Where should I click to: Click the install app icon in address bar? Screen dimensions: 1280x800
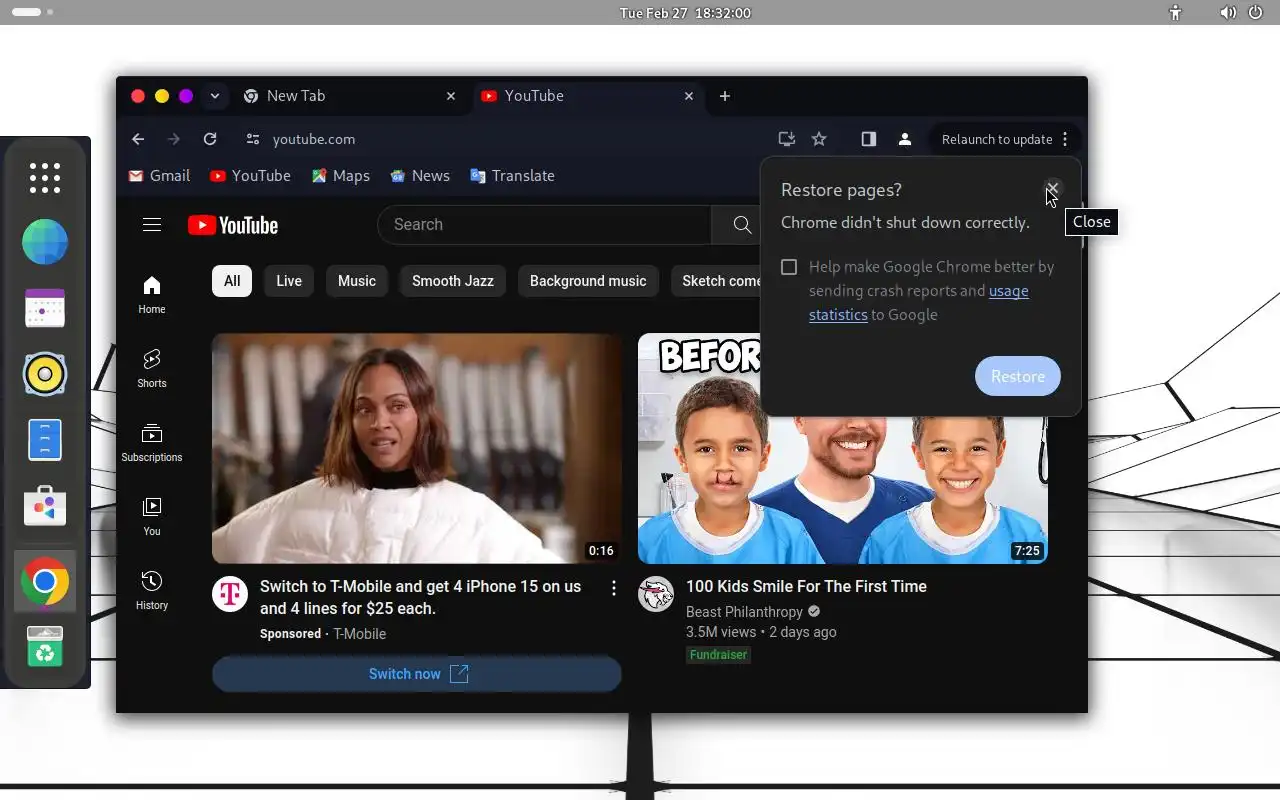click(787, 139)
